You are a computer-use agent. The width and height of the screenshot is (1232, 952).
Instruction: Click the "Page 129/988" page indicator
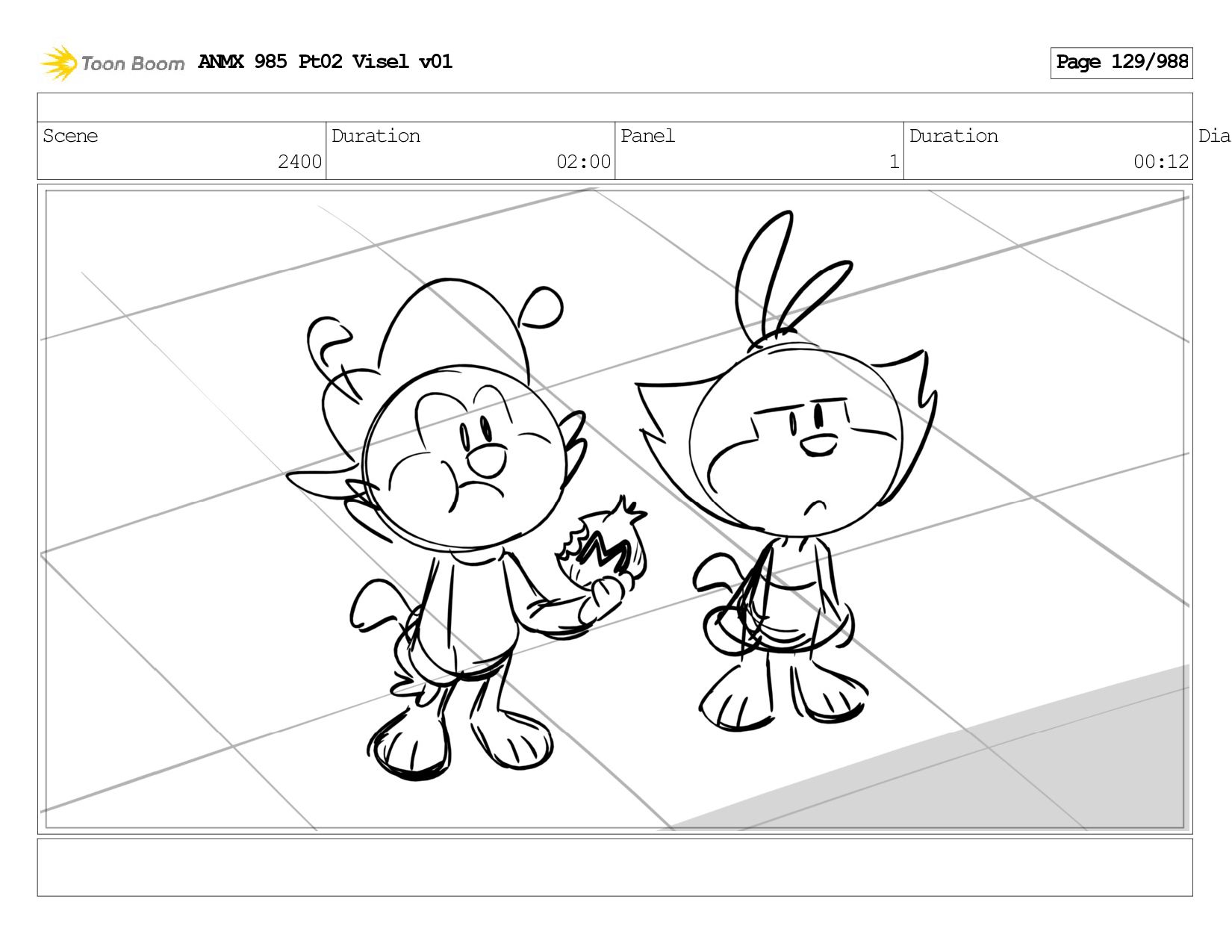coord(1121,63)
